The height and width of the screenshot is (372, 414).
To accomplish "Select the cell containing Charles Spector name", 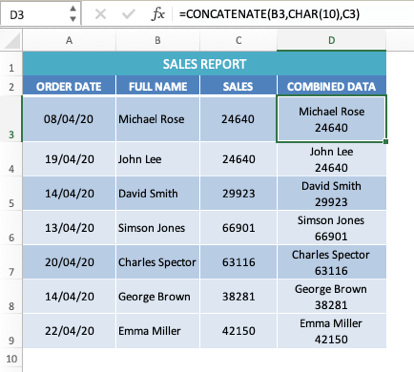I will point(157,262).
